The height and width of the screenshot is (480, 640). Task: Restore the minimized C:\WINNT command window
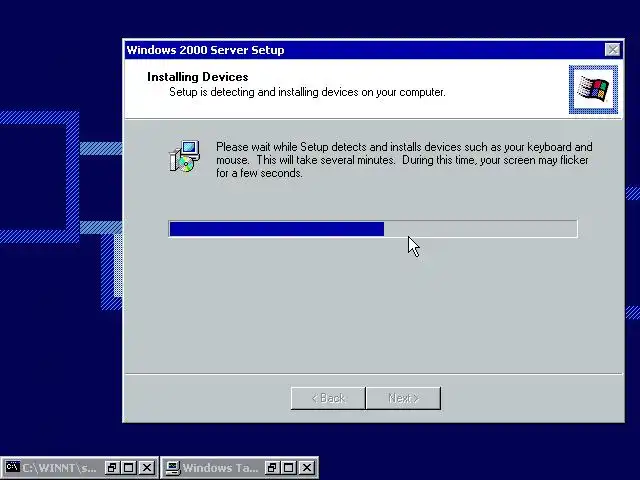pos(111,467)
